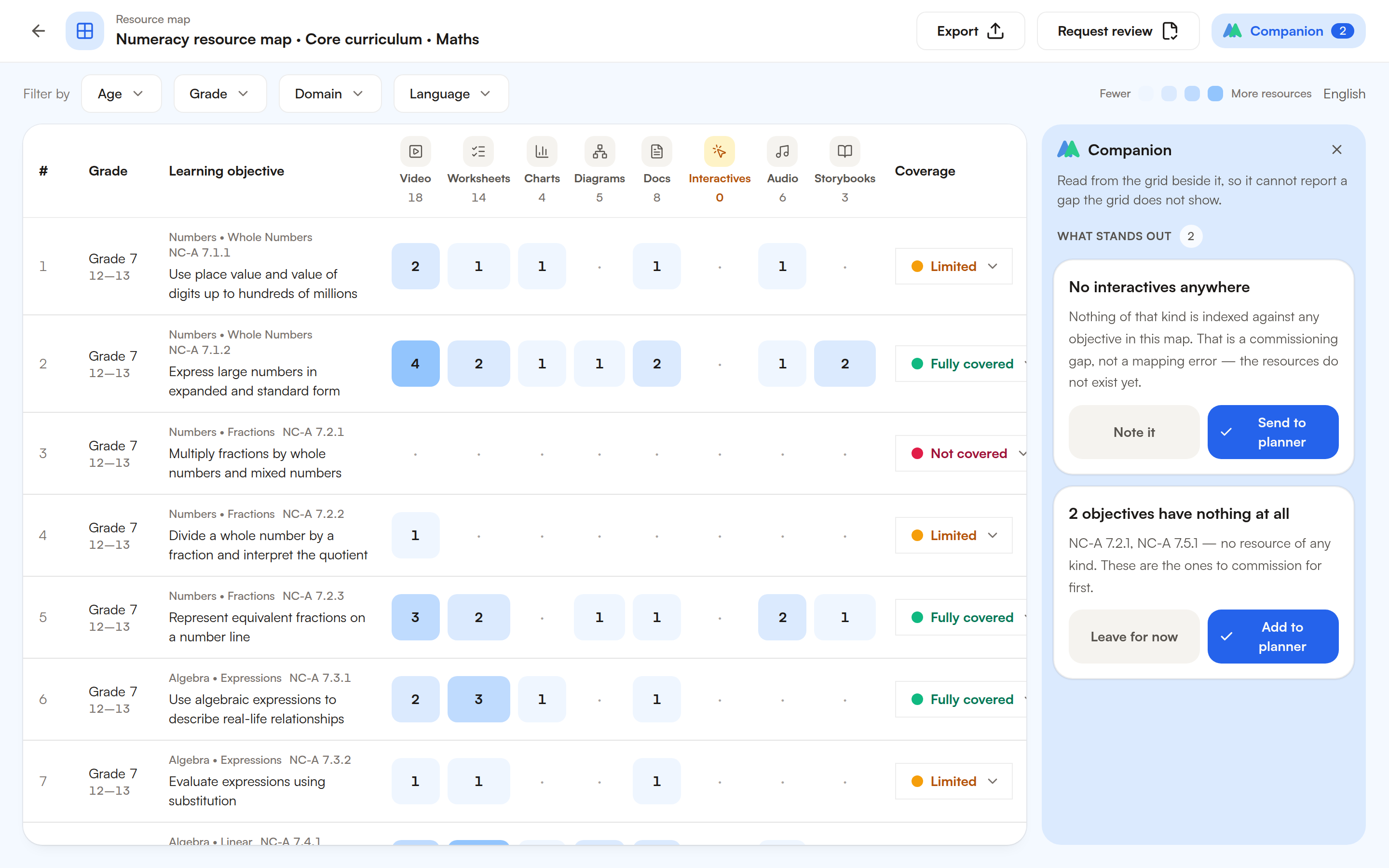The width and height of the screenshot is (1389, 868).
Task: Click the What stands out count badge
Action: [1191, 236]
